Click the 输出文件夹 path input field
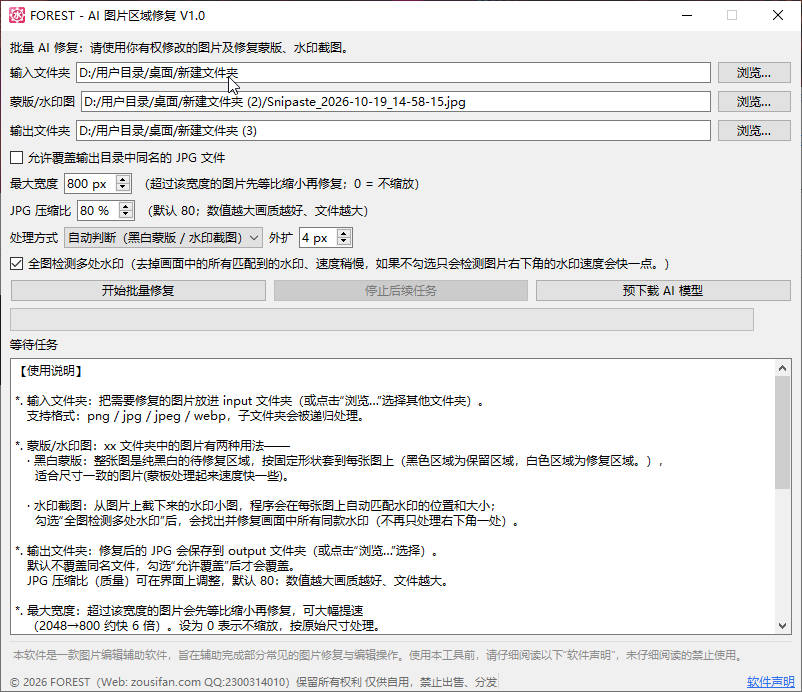802x692 pixels. coord(393,131)
